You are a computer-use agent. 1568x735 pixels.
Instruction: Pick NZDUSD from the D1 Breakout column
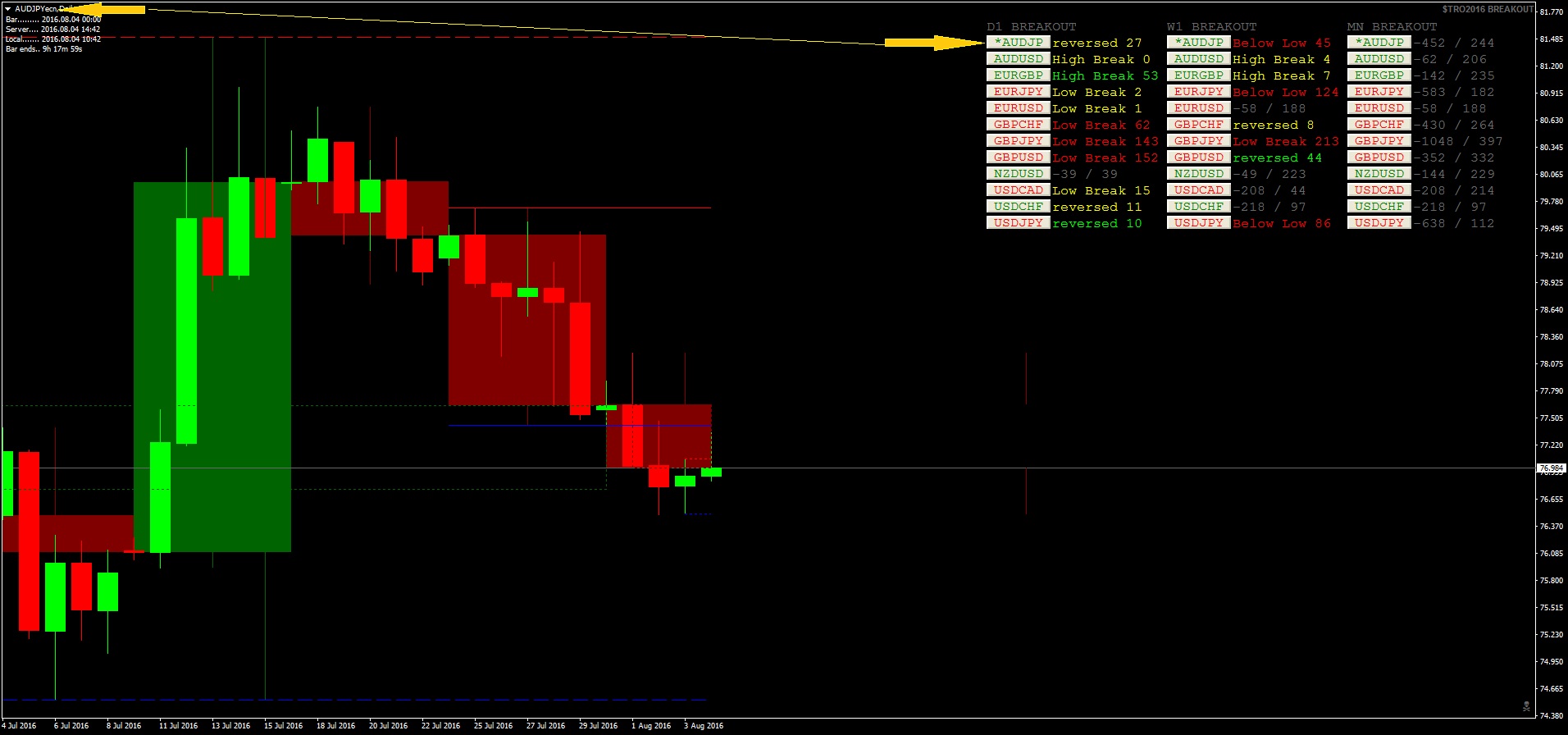(x=1018, y=174)
